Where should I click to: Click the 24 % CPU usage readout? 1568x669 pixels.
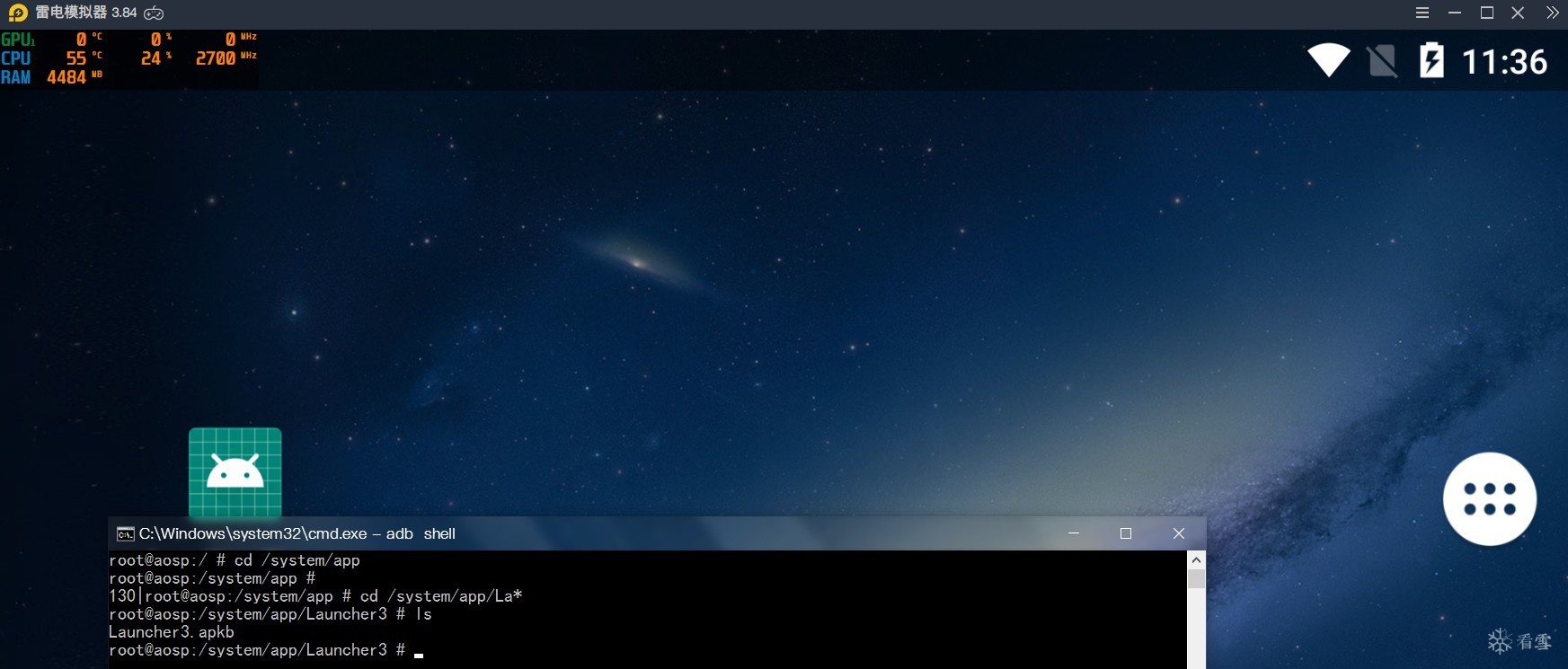[x=156, y=58]
